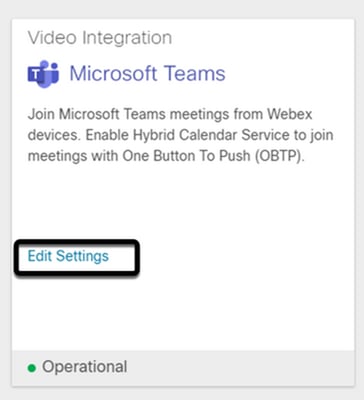364x400 pixels.
Task: Click the word Microsoft in card title
Action: click(x=113, y=73)
